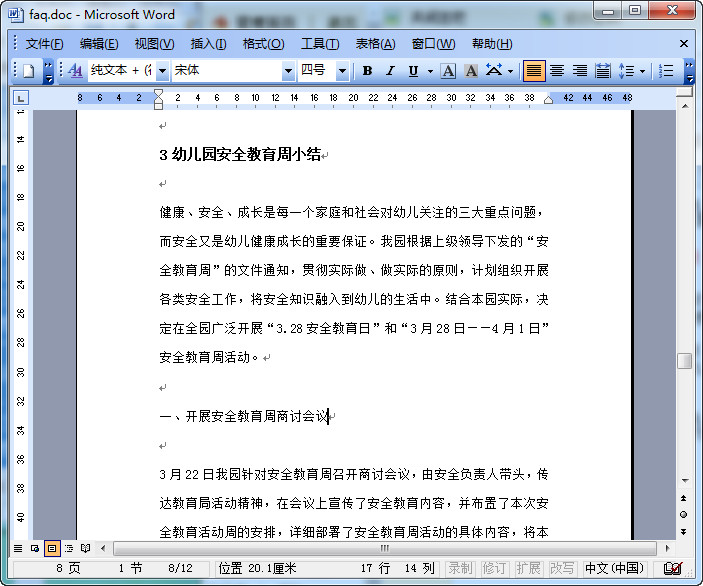Click the New Blank Document icon
703x586 pixels.
click(x=29, y=71)
